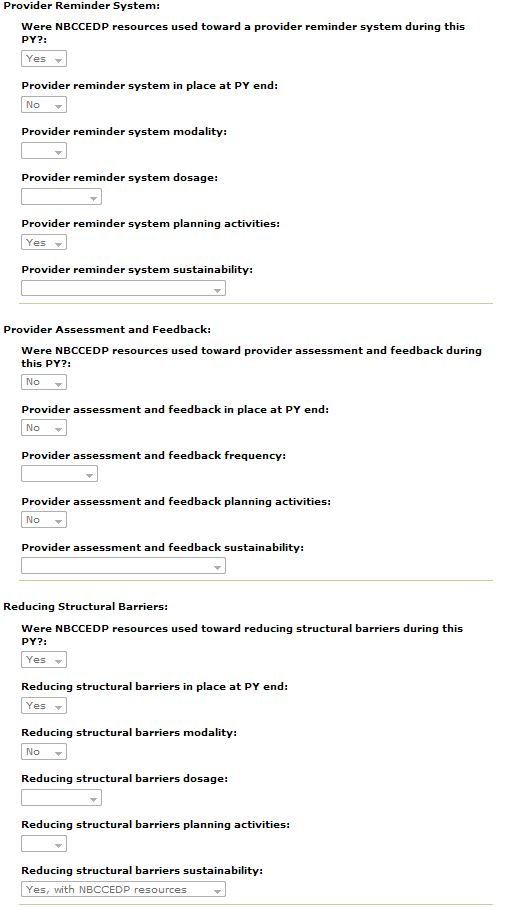Open NBCCEDP resources used toward reducing structural barriers dropdown
Viewport: 509px width, 907px height.
[x=44, y=660]
